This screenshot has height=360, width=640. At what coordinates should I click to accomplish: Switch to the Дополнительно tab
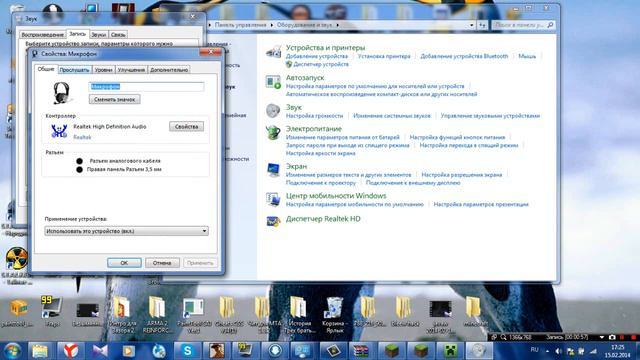(x=169, y=70)
